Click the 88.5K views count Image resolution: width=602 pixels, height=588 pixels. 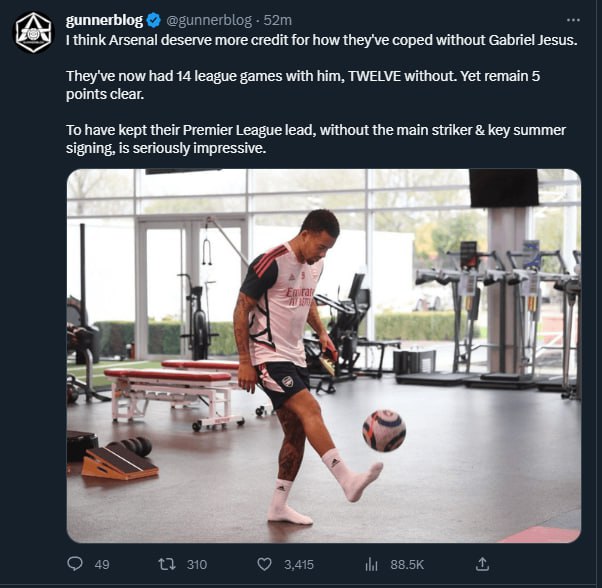(x=407, y=564)
